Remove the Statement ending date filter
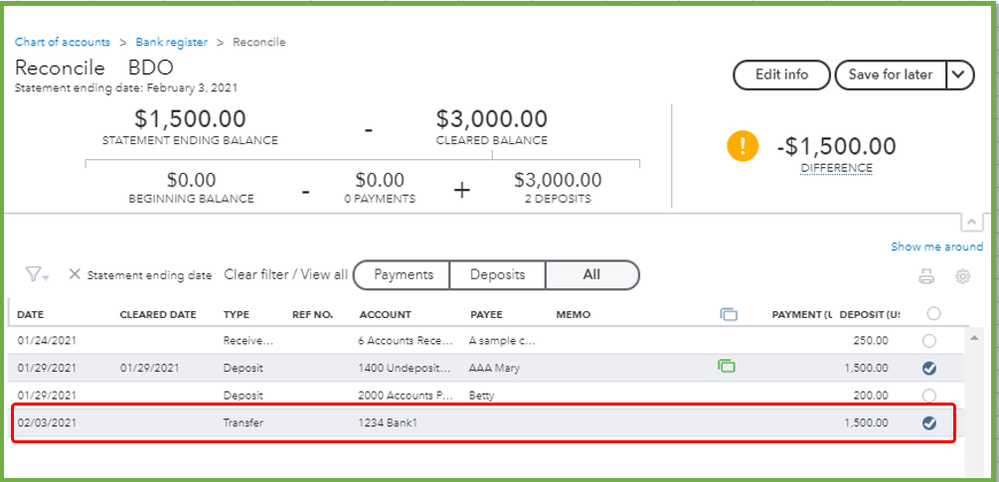Viewport: 999px width, 482px height. point(75,274)
